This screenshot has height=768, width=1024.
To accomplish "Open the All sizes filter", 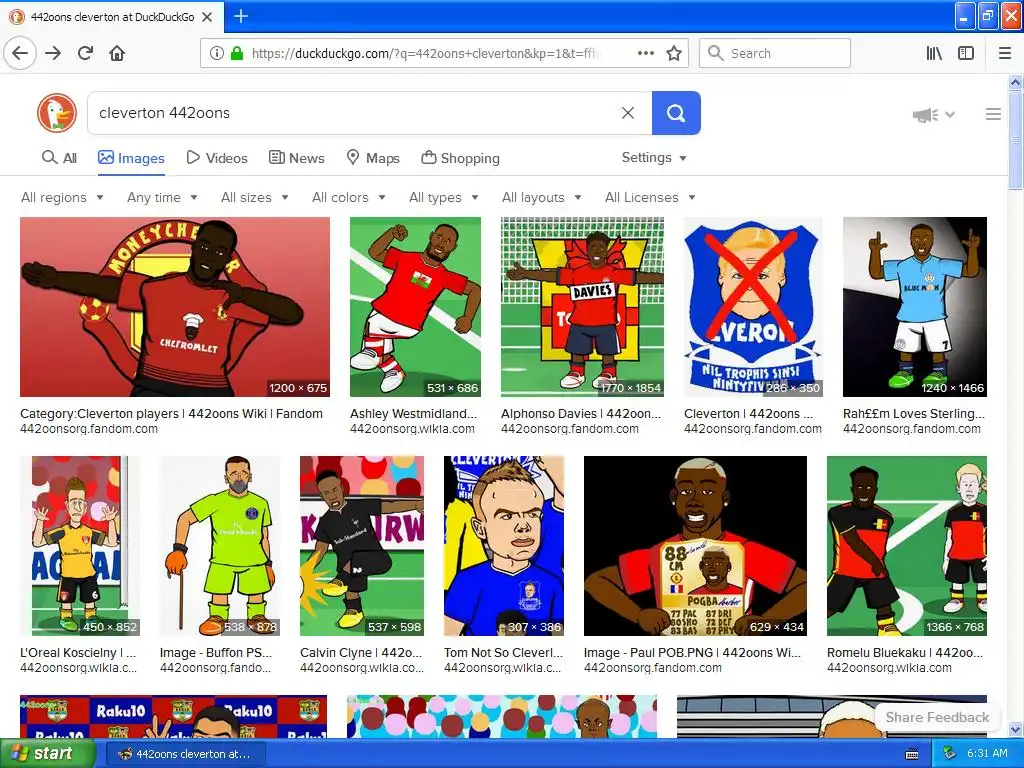I will coord(255,197).
